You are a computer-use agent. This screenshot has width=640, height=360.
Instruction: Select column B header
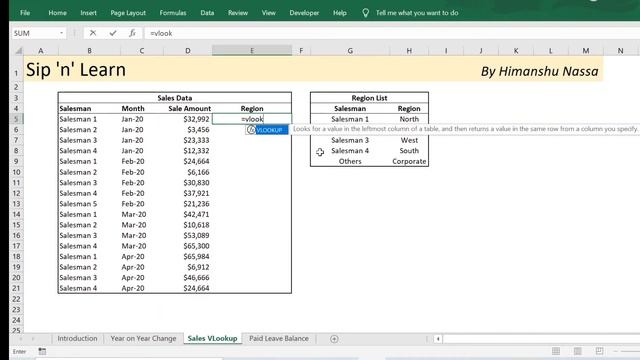[x=89, y=51]
